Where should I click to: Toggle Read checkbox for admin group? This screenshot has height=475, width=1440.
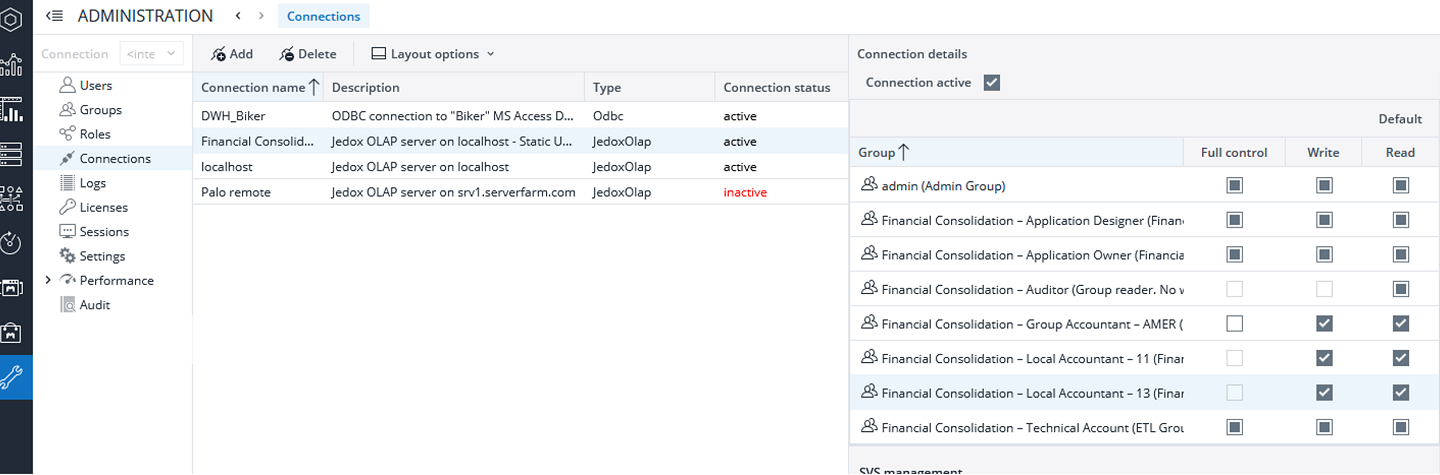1401,186
